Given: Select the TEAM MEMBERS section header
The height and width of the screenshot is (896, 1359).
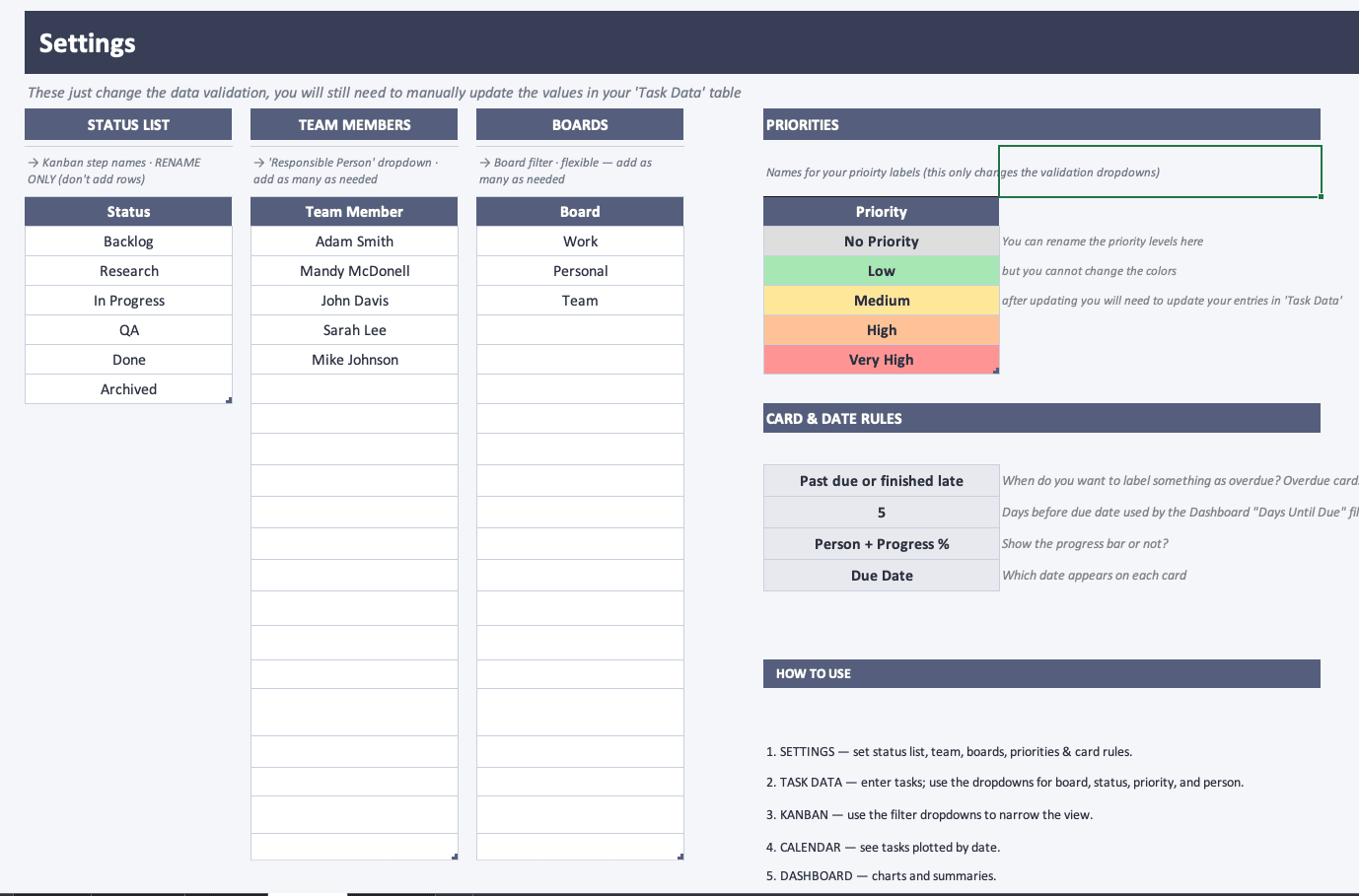Looking at the screenshot, I should pos(354,125).
